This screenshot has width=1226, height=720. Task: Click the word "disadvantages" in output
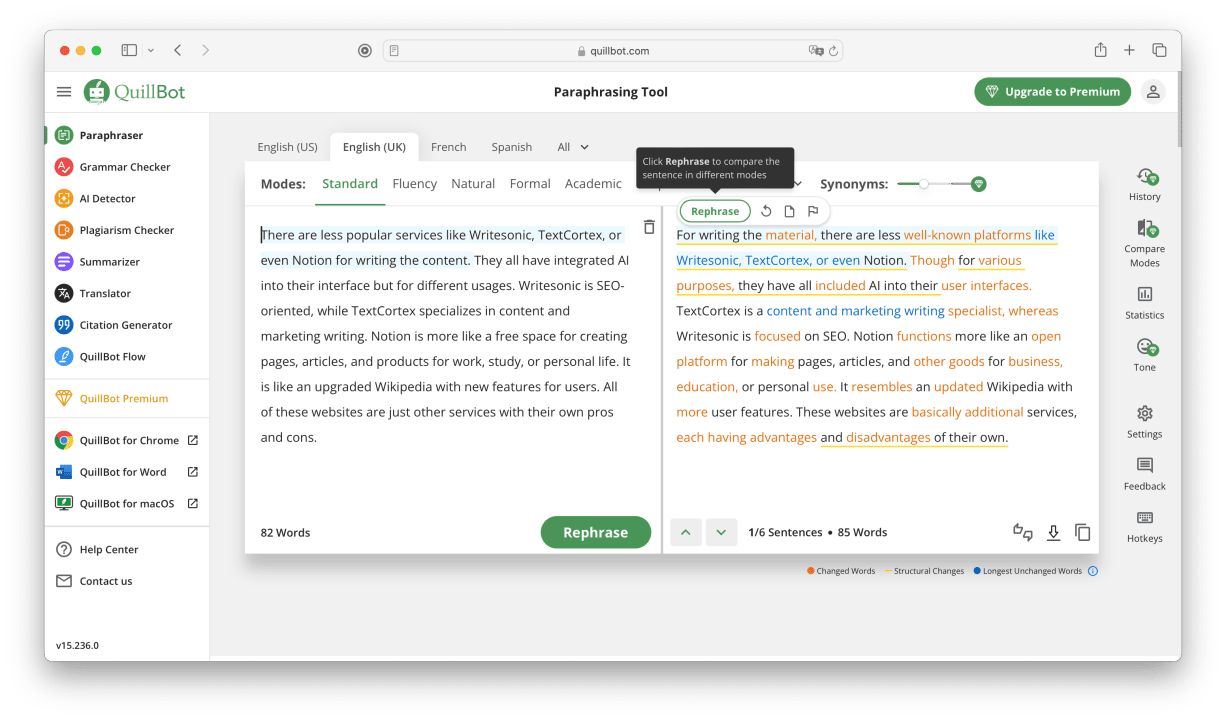(x=888, y=437)
